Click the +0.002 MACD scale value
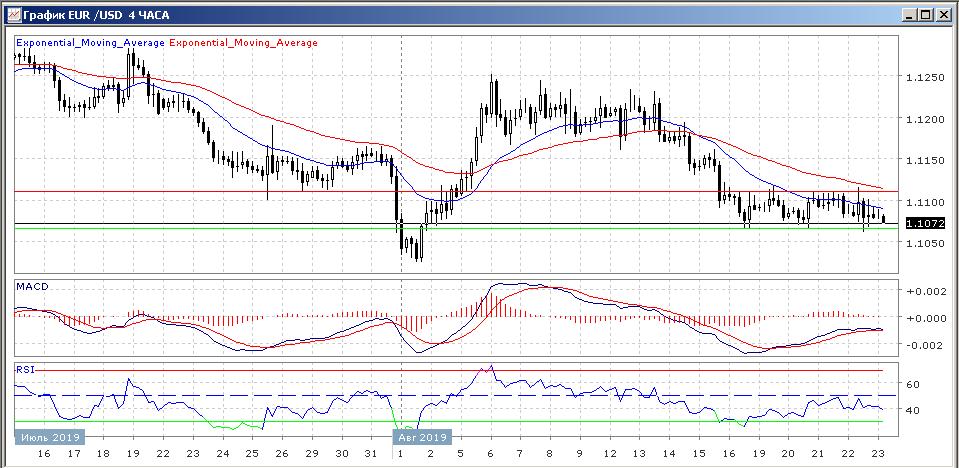Screen dimensions: 959x468 tap(925, 291)
